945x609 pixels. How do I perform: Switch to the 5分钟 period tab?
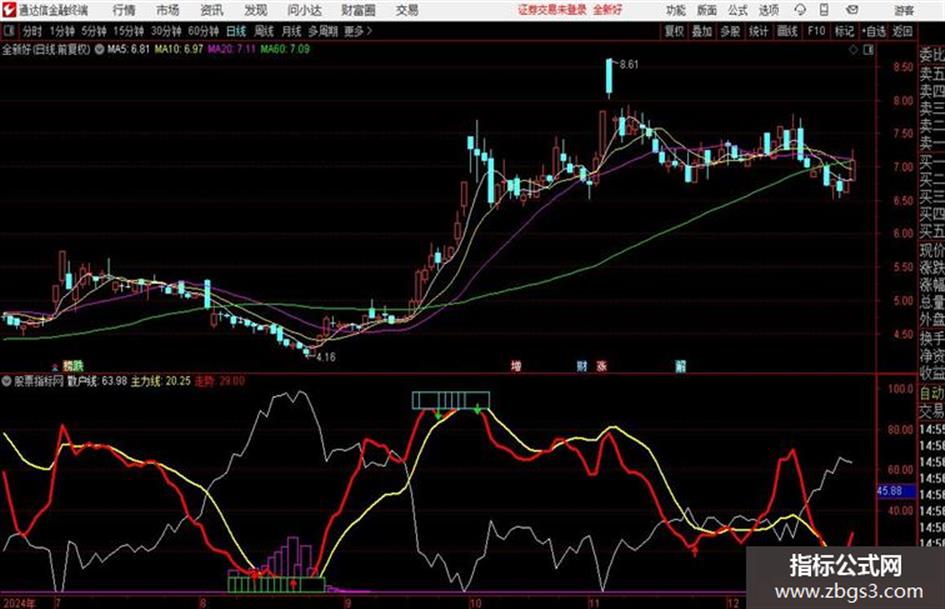94,31
